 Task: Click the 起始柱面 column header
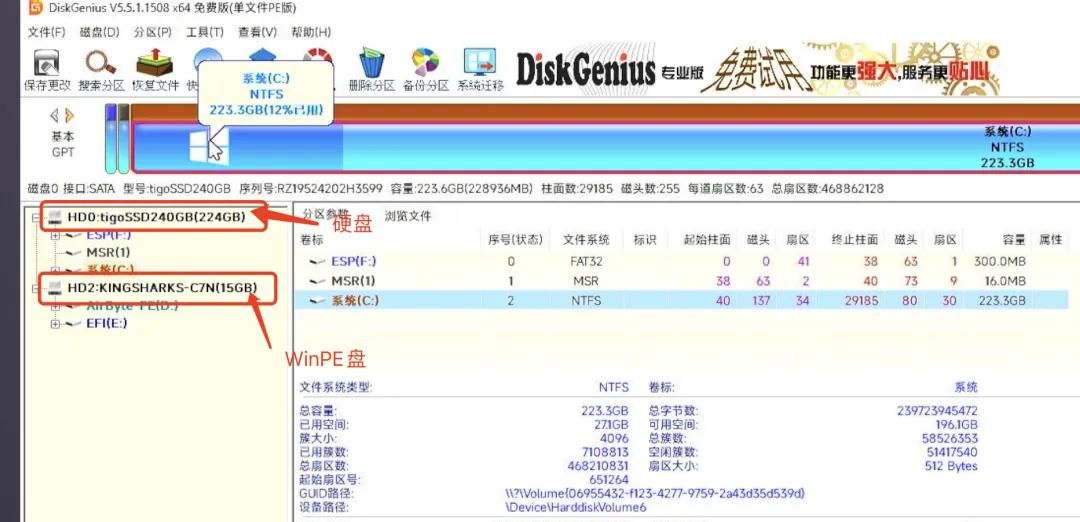(707, 240)
